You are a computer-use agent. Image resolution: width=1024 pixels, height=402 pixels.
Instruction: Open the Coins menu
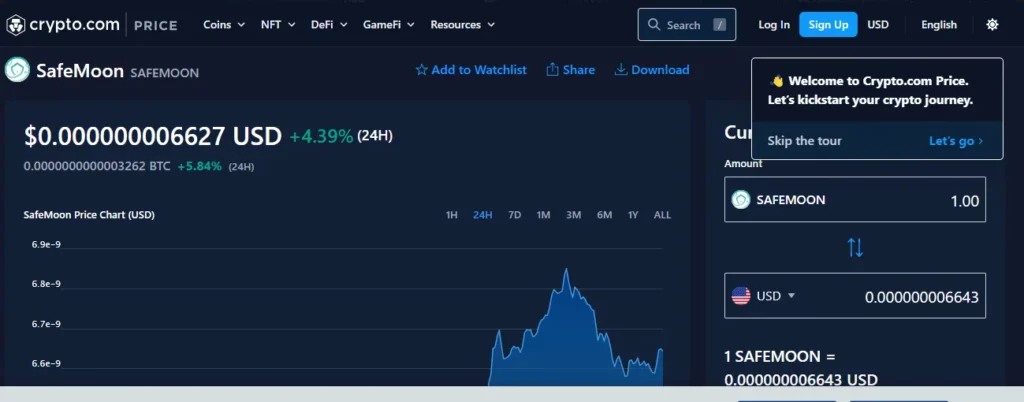(224, 25)
